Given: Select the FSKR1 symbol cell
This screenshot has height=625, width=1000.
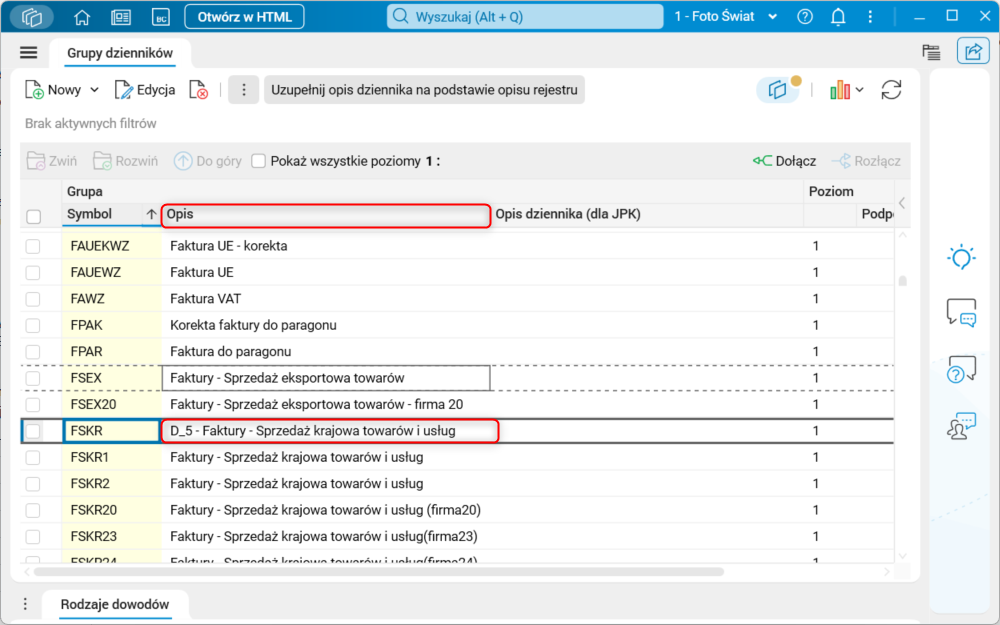Looking at the screenshot, I should [111, 457].
